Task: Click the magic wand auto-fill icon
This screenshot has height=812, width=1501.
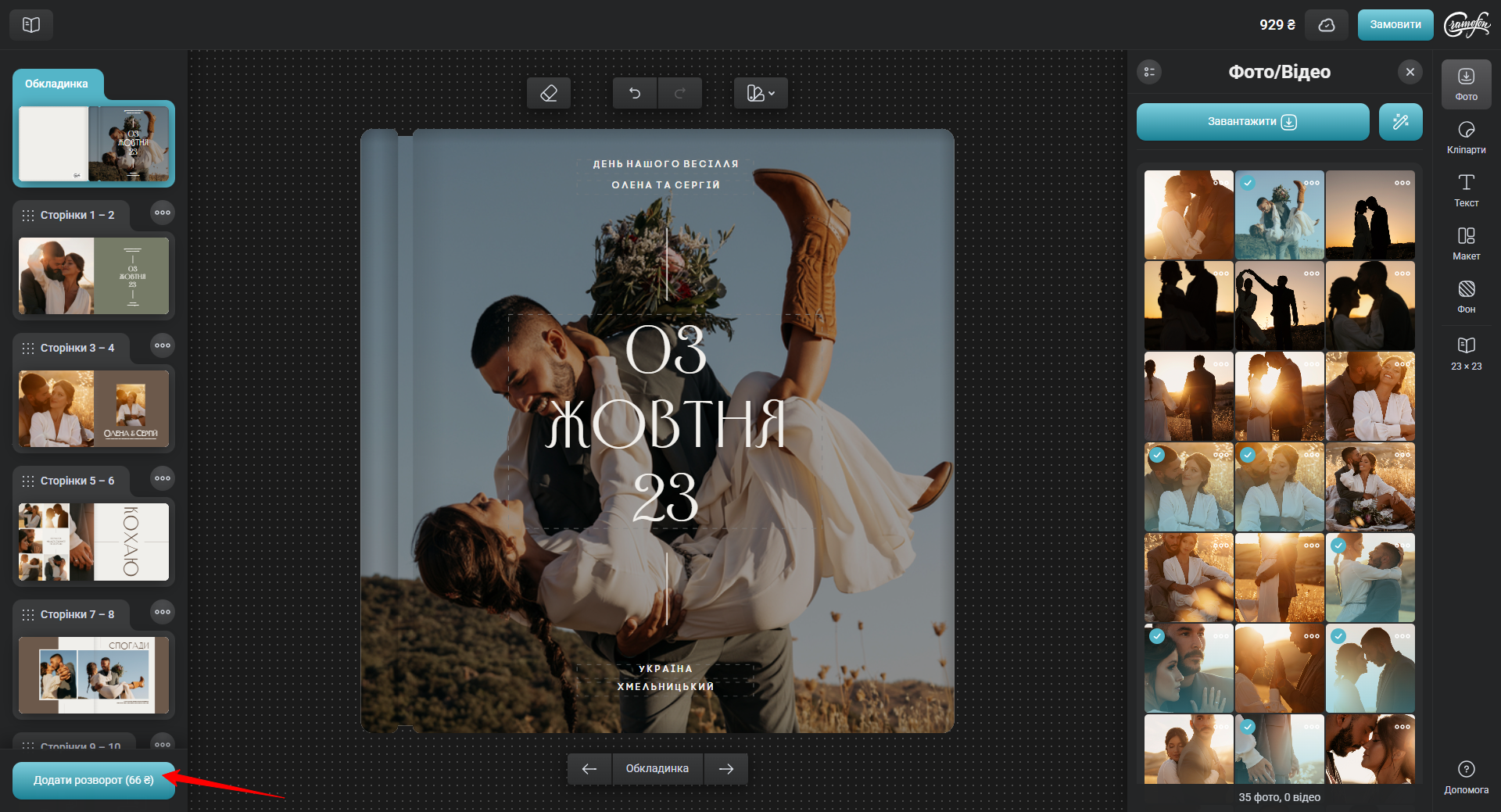Action: (1400, 122)
